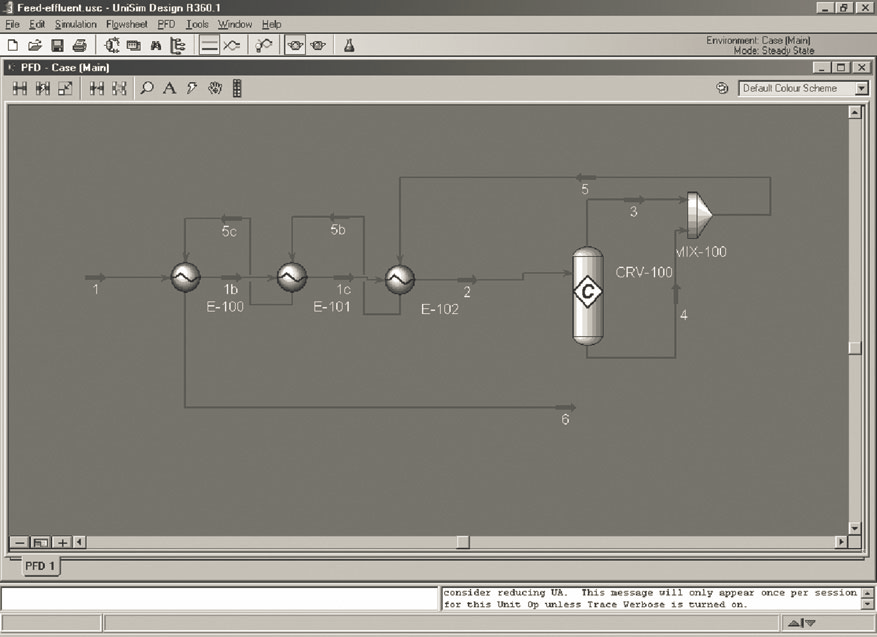Activate the hand pan tool in the PFD toolbar
The width and height of the screenshot is (877, 637).
[x=214, y=89]
